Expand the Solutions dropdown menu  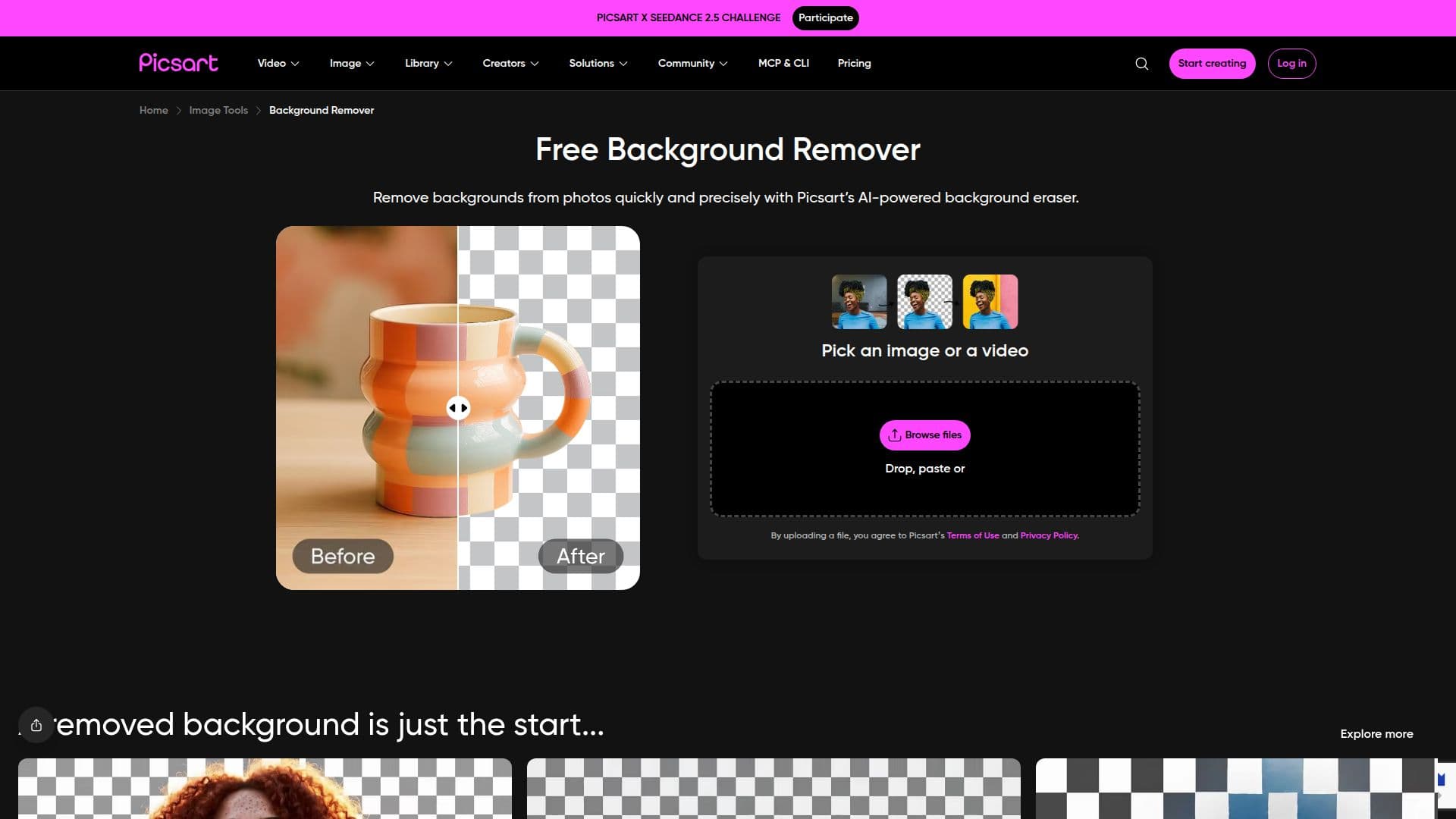pyautogui.click(x=598, y=63)
